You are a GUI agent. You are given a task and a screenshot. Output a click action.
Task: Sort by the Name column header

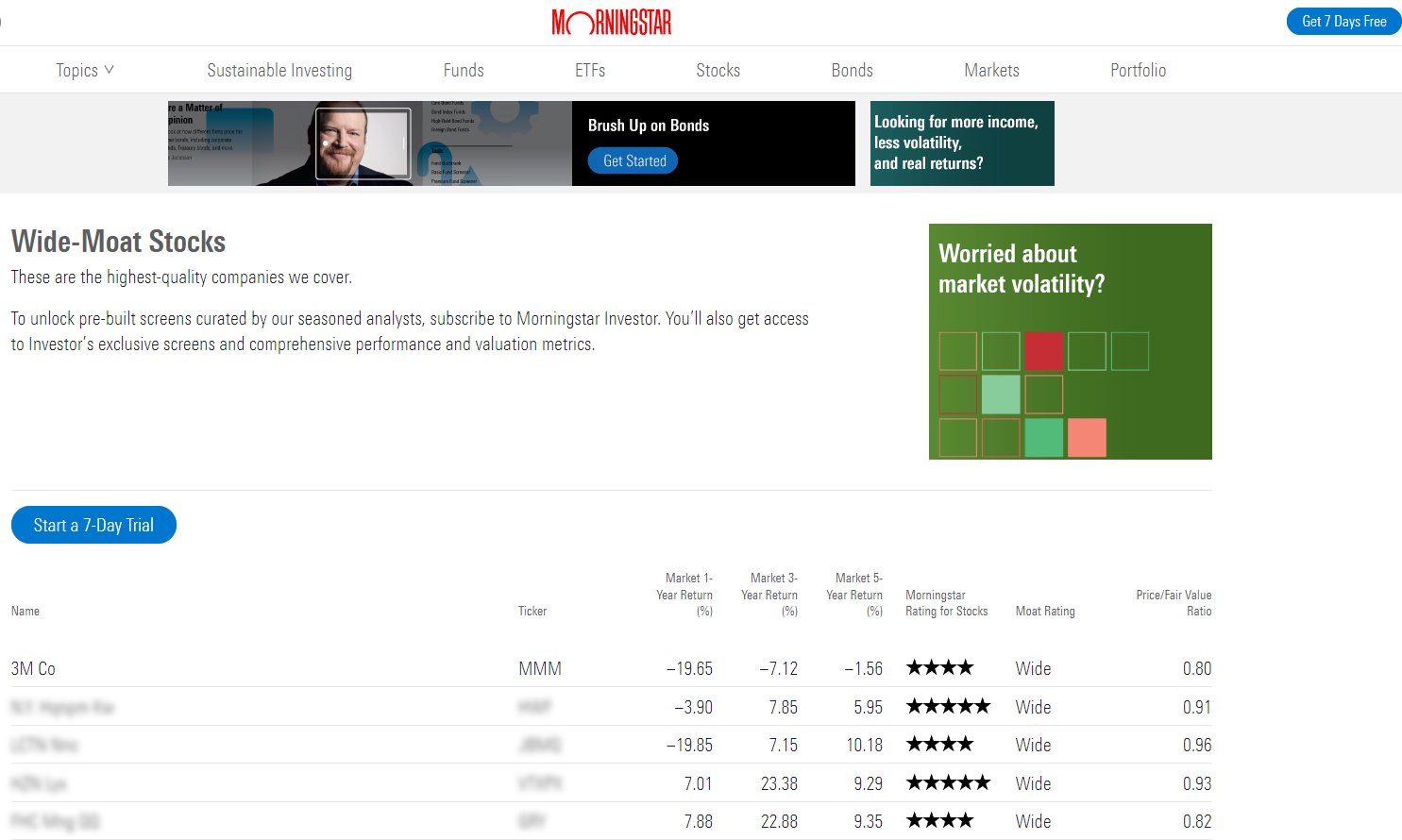point(25,611)
